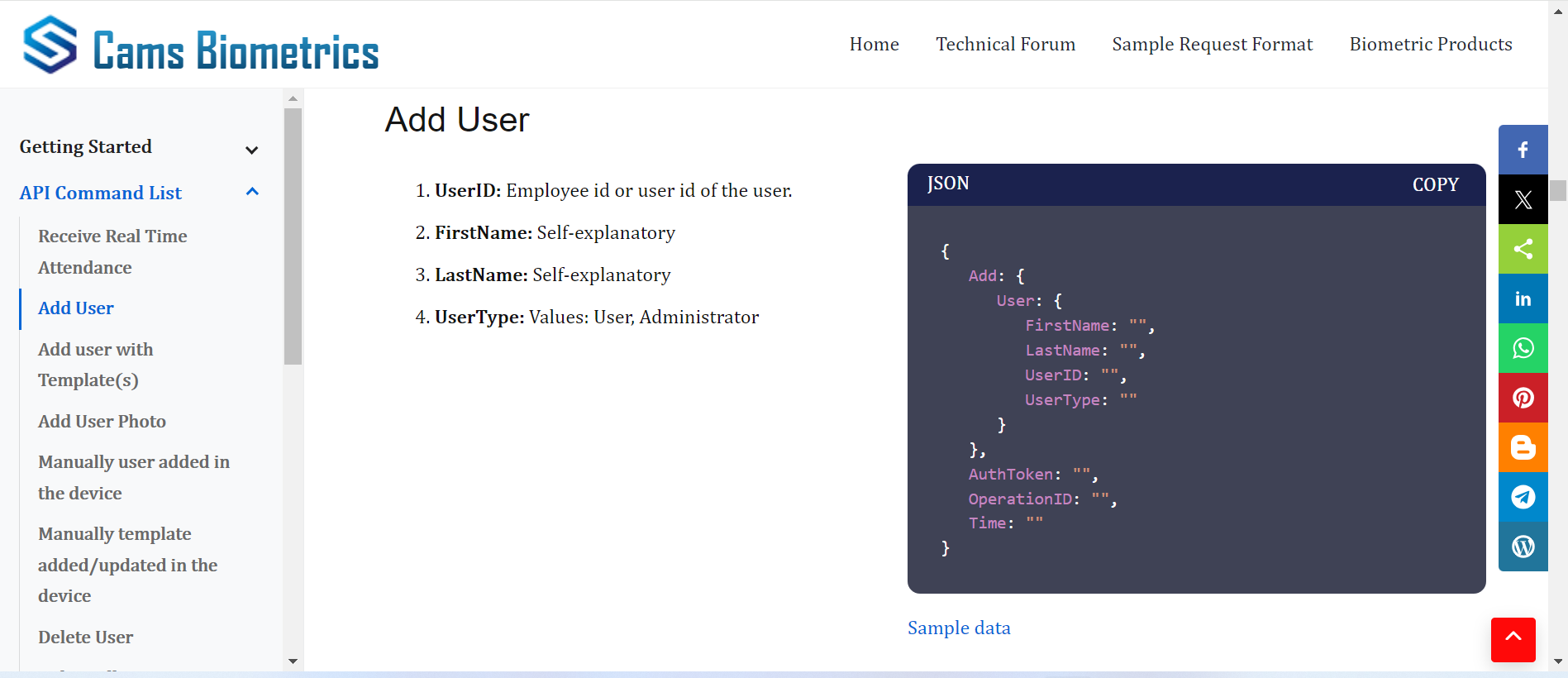Open the Home menu item
The image size is (1568, 678).
pos(874,45)
